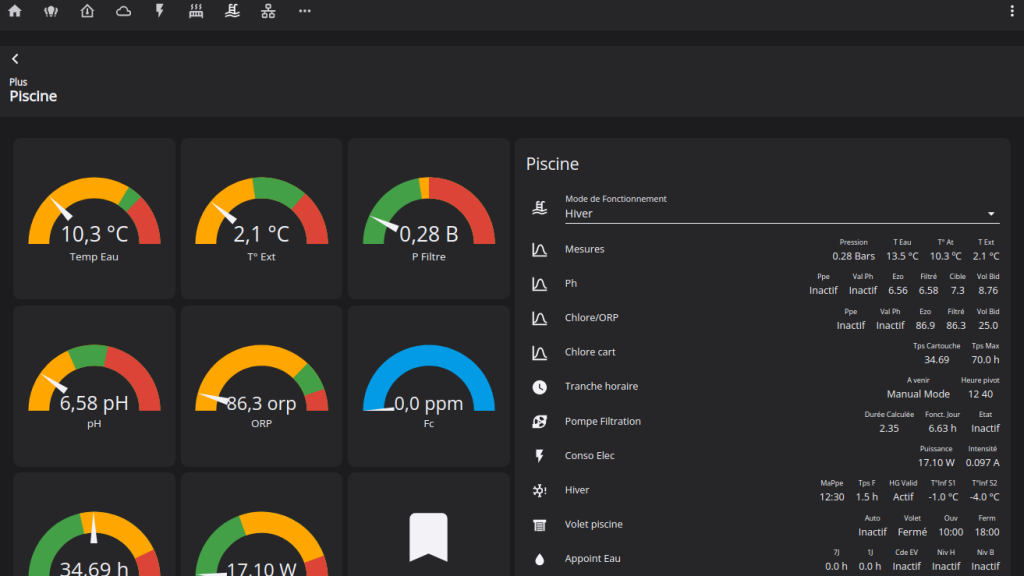This screenshot has height=576, width=1024.
Task: Go back with the left chevron
Action: 15,59
